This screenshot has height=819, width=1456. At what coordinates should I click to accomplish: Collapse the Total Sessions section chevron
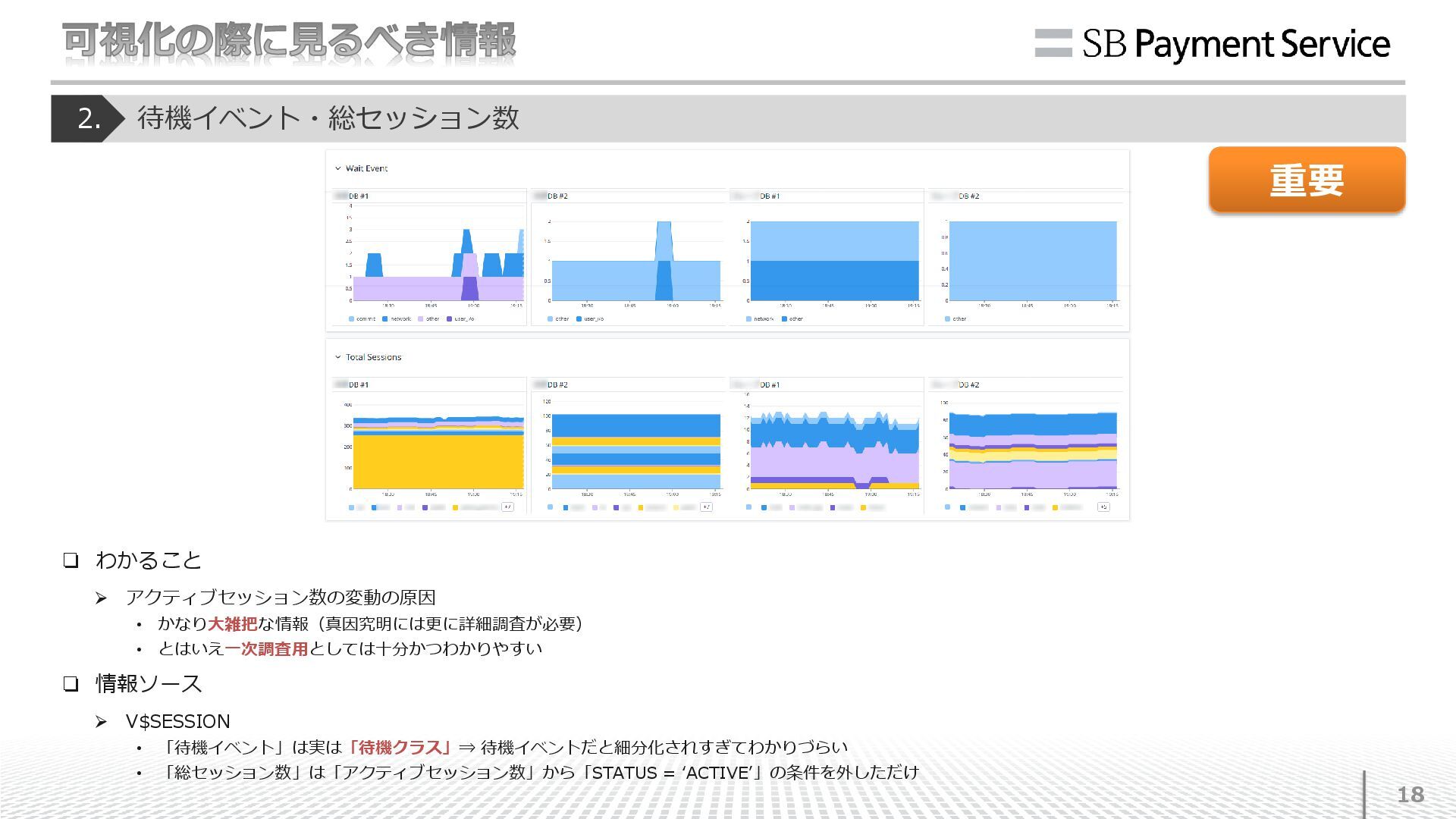pos(338,357)
